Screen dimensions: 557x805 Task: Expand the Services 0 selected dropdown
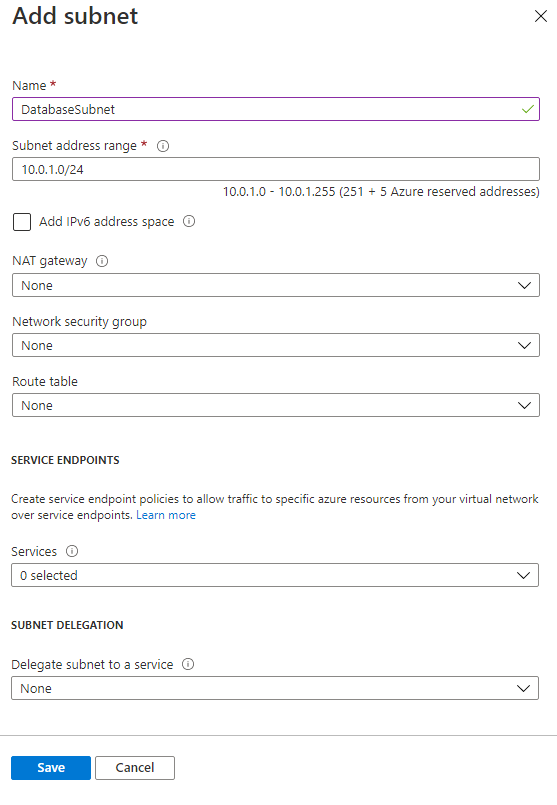pos(275,575)
